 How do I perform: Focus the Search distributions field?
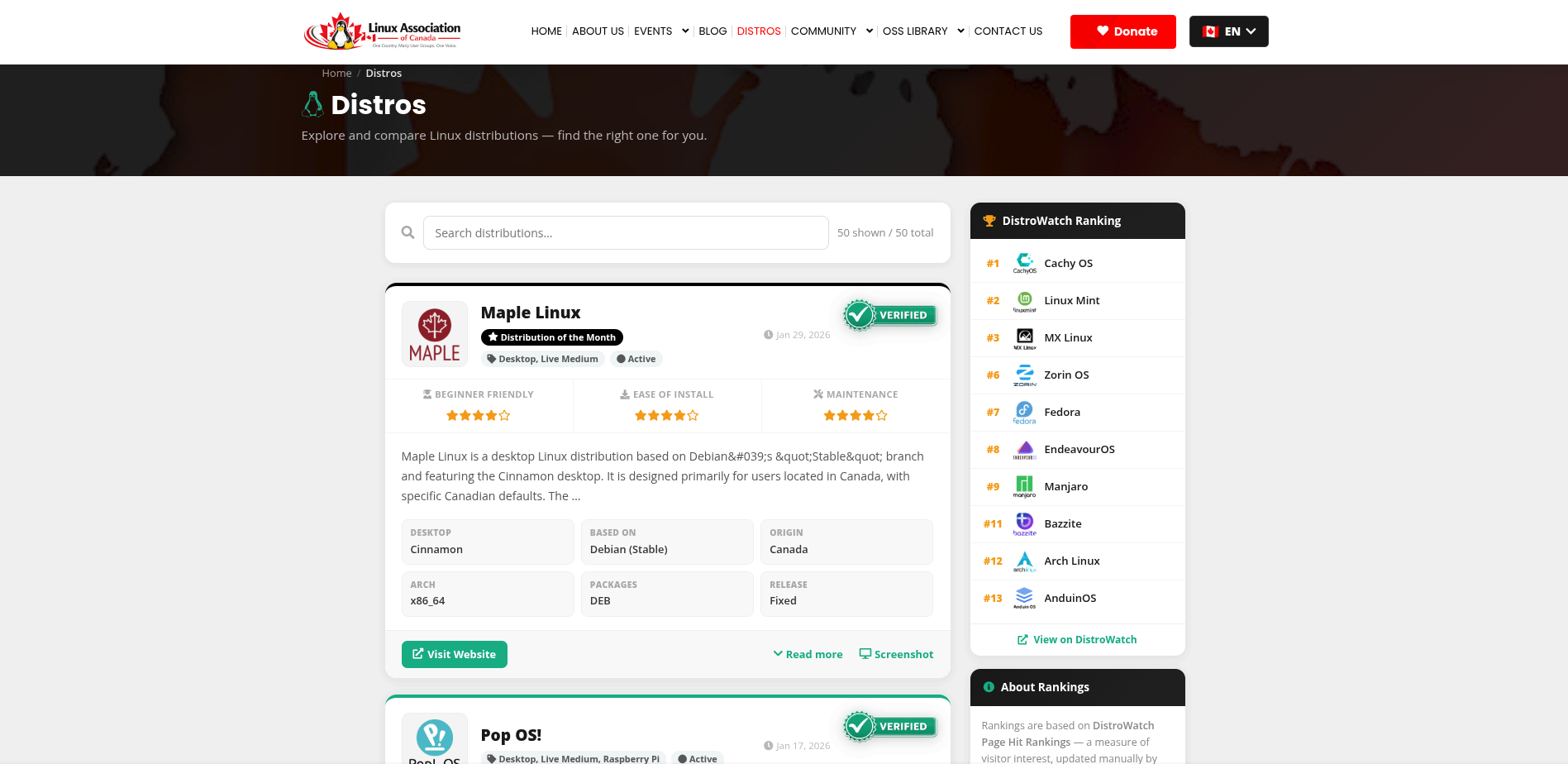(626, 232)
